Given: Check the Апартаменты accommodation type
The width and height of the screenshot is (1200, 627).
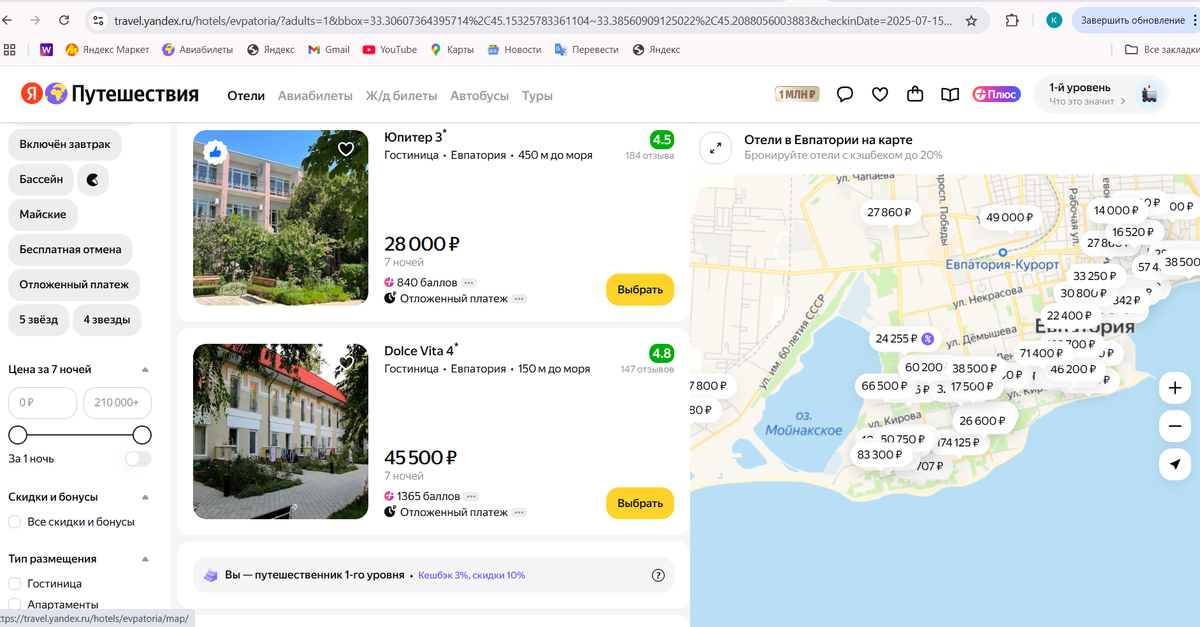Looking at the screenshot, I should (x=15, y=604).
